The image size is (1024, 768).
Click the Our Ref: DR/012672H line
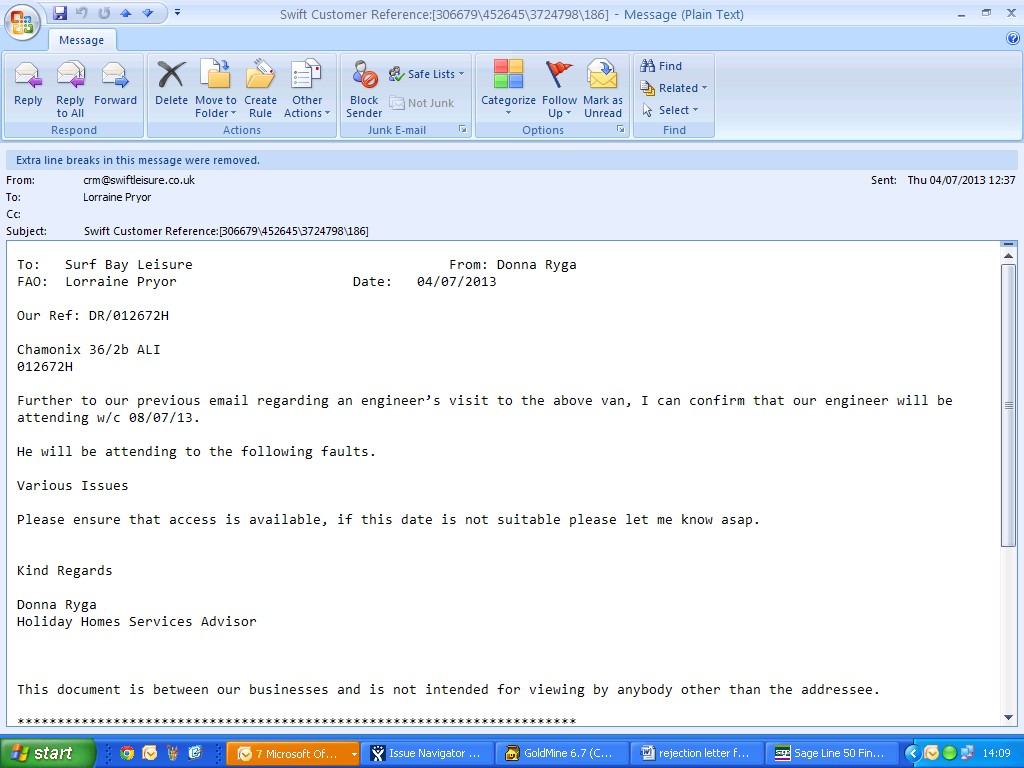(x=93, y=315)
